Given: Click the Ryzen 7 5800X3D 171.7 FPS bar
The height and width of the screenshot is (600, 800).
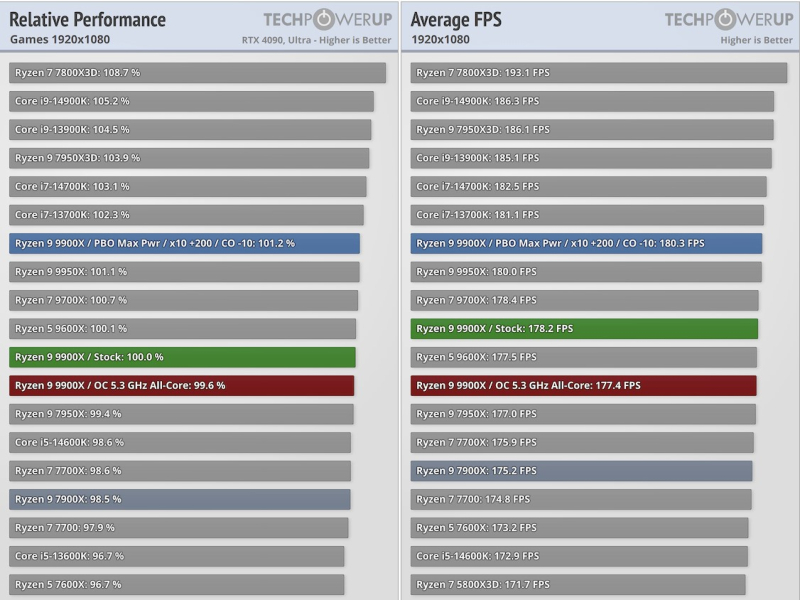Looking at the screenshot, I should pos(578,584).
